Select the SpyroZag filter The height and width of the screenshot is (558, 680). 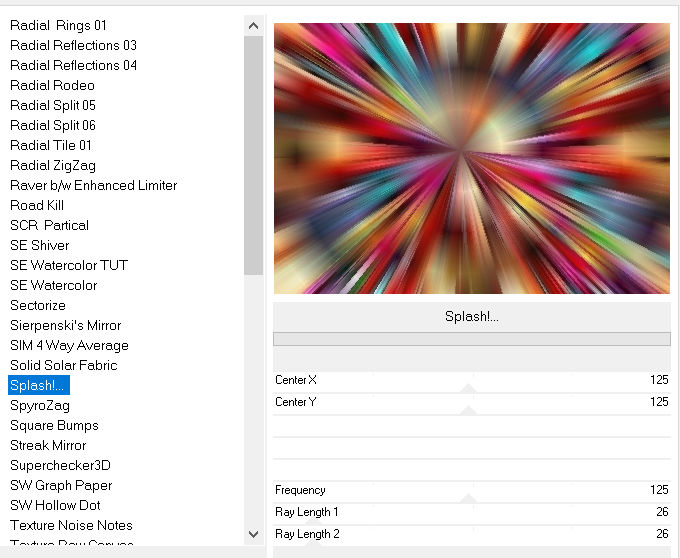coord(40,405)
